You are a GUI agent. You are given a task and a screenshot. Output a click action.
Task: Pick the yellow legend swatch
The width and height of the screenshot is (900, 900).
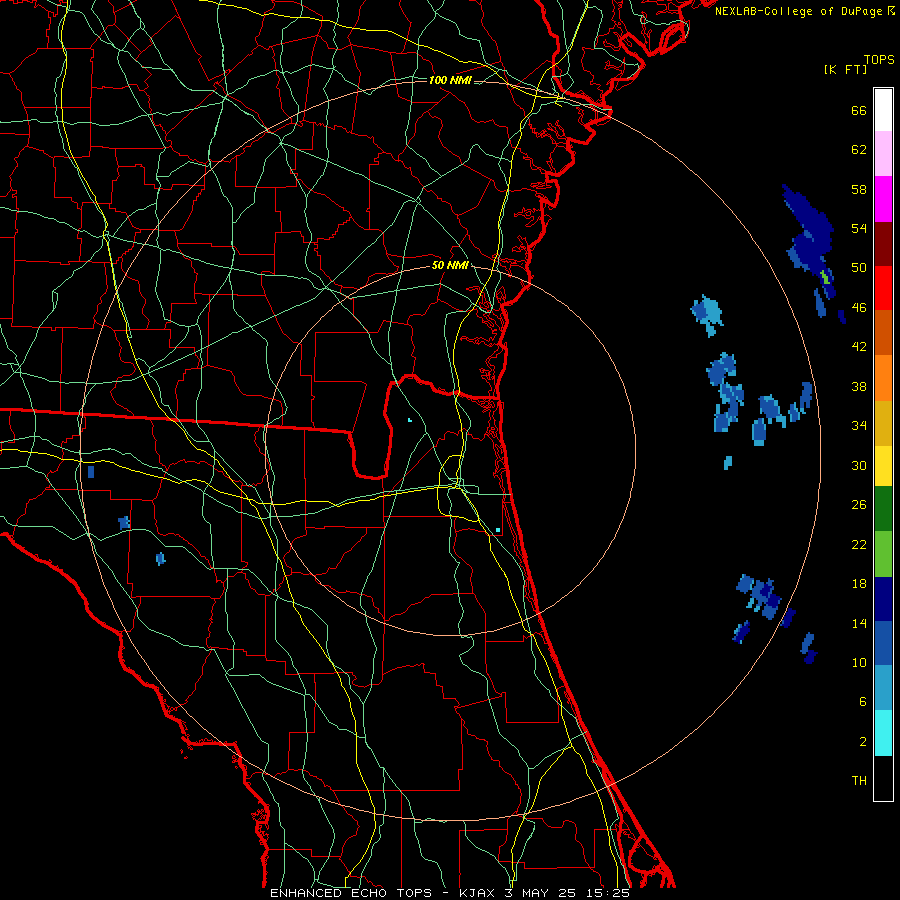click(x=883, y=465)
